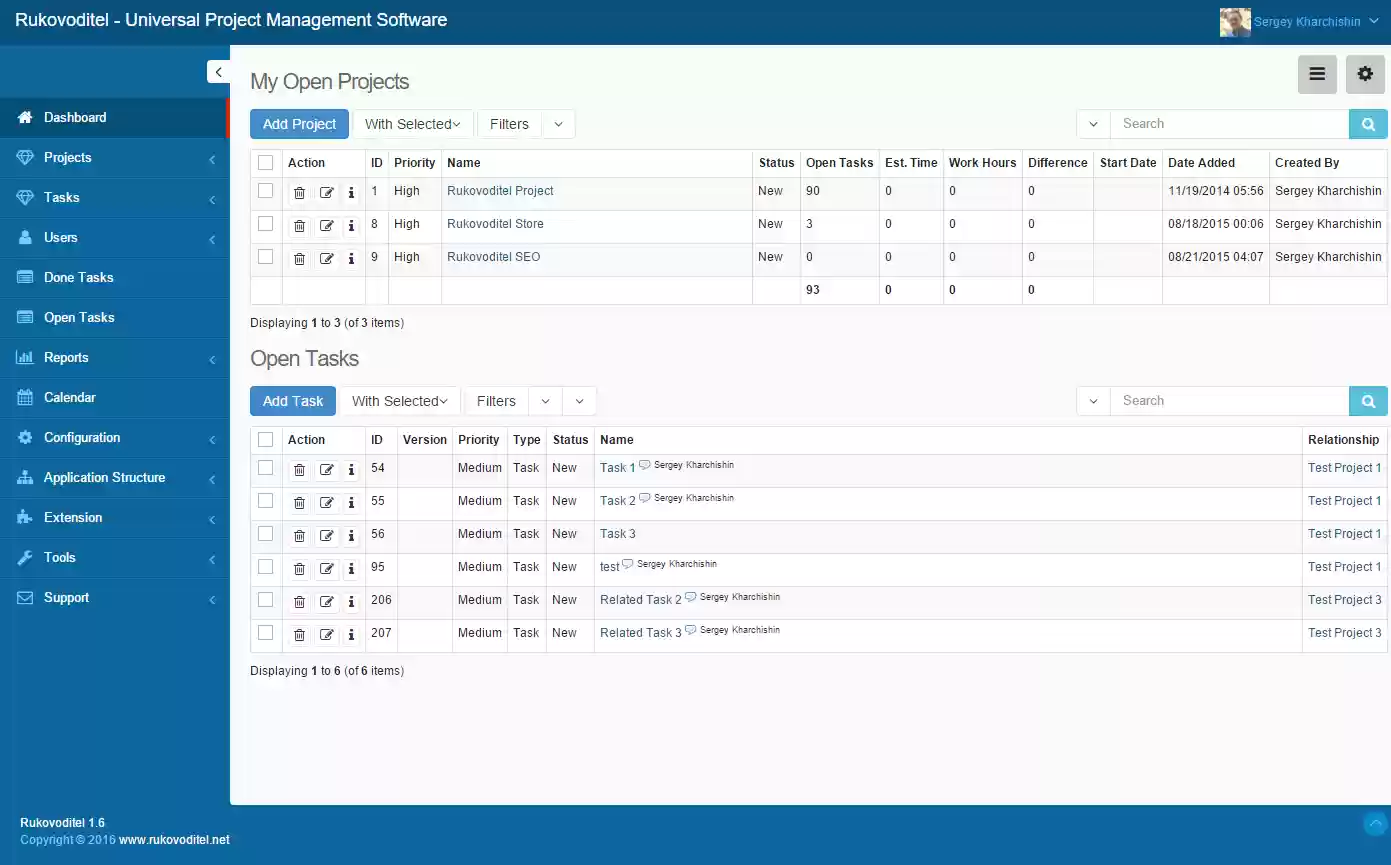Viewport: 1391px width, 865px height.
Task: Open info for Task 1 via the info icon
Action: [351, 469]
